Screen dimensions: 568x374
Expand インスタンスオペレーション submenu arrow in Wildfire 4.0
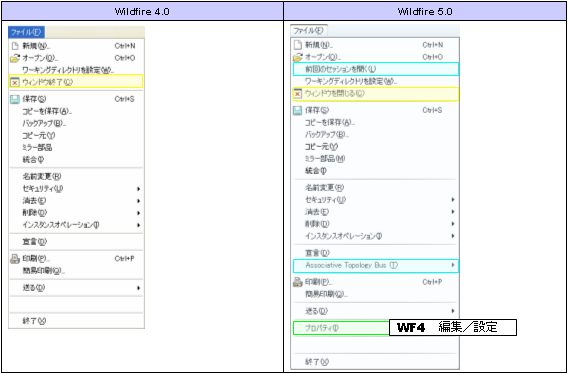point(138,225)
